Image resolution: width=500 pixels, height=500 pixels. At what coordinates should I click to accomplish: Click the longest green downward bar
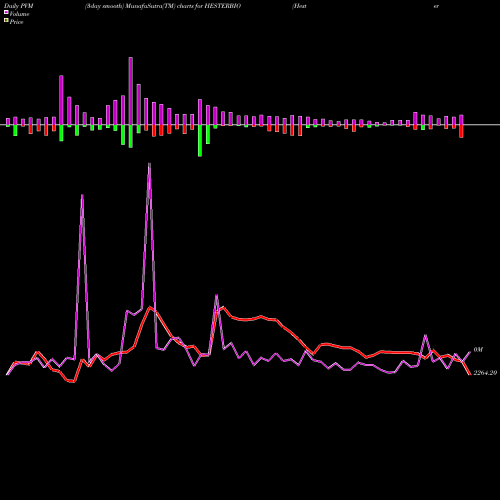click(200, 140)
